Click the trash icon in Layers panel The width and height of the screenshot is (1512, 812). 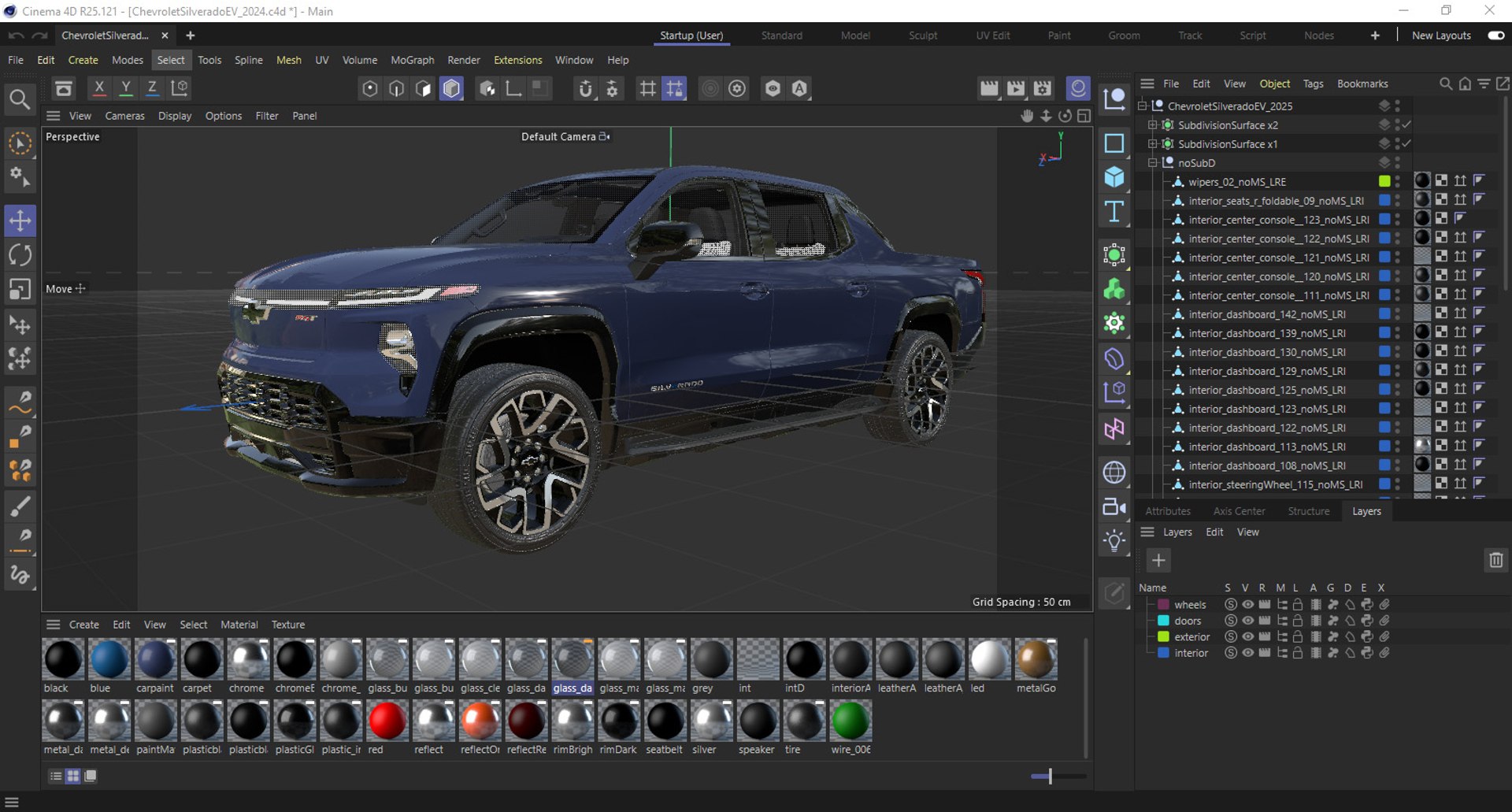tap(1496, 560)
